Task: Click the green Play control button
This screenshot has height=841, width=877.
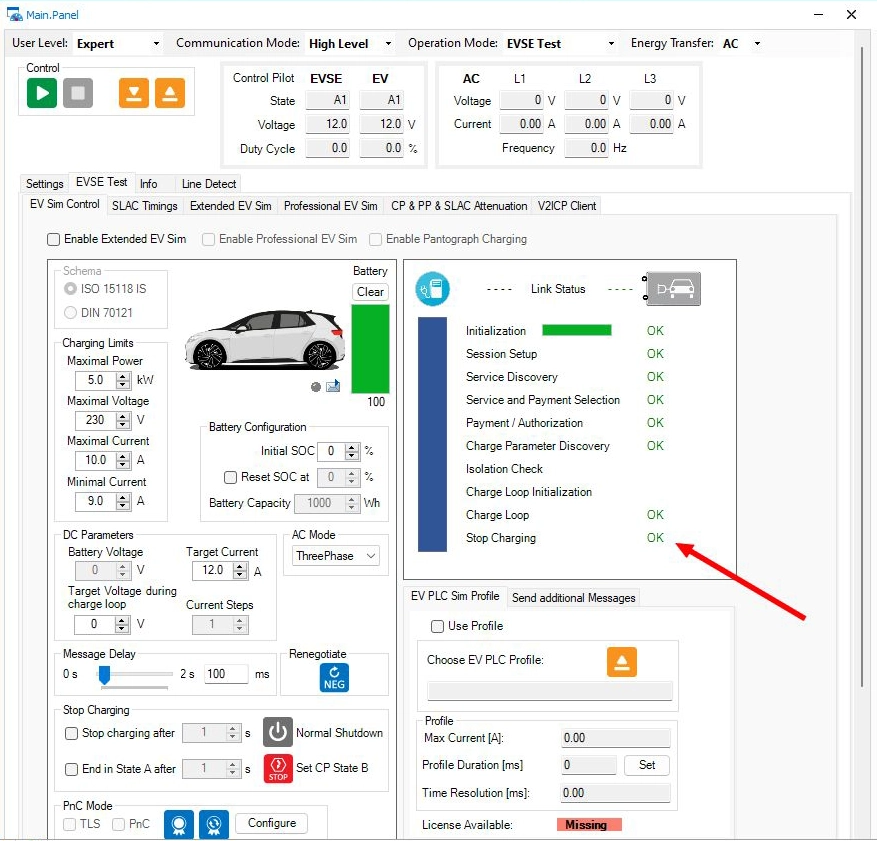Action: 42,93
